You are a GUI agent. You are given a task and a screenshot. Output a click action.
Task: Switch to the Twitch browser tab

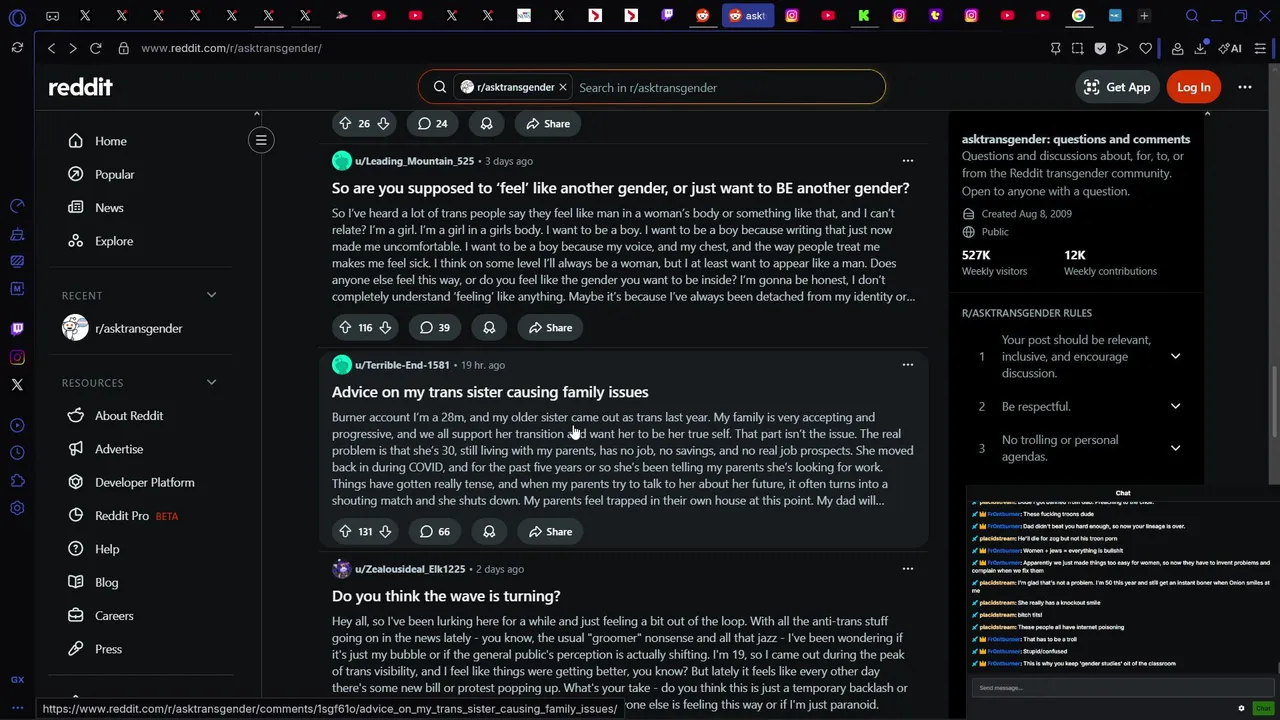[x=667, y=16]
